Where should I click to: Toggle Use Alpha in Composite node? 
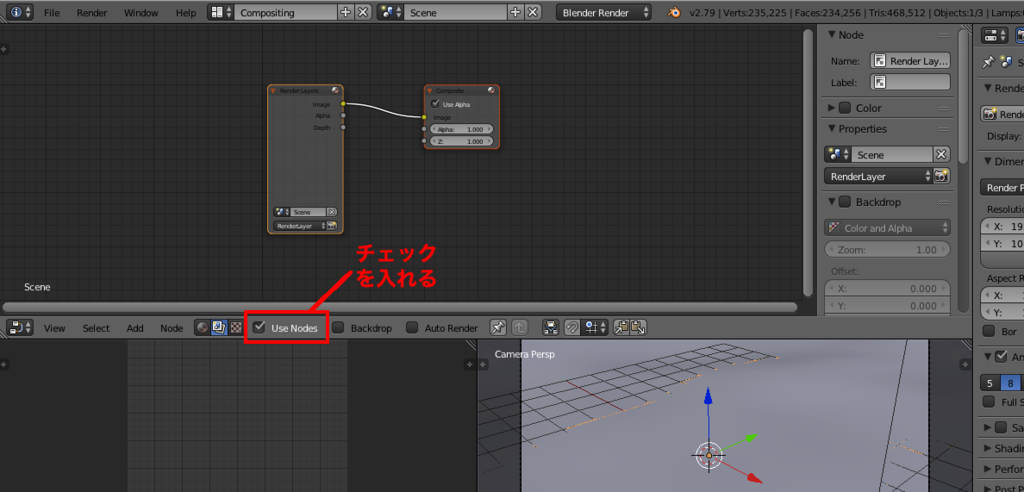435,104
